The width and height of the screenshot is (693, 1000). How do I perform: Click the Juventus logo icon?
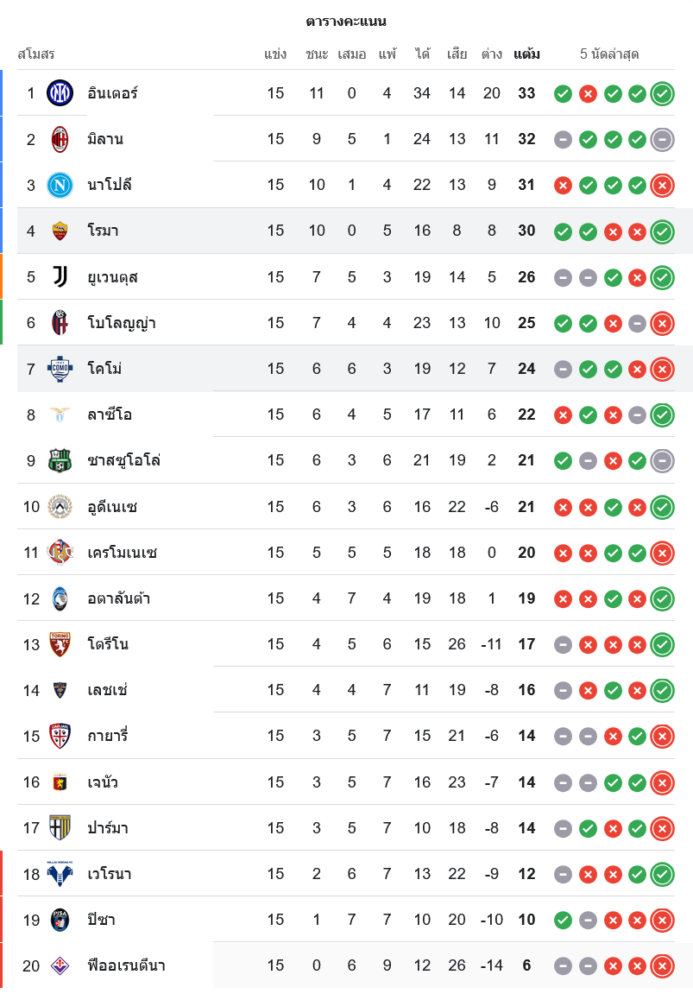[x=60, y=277]
